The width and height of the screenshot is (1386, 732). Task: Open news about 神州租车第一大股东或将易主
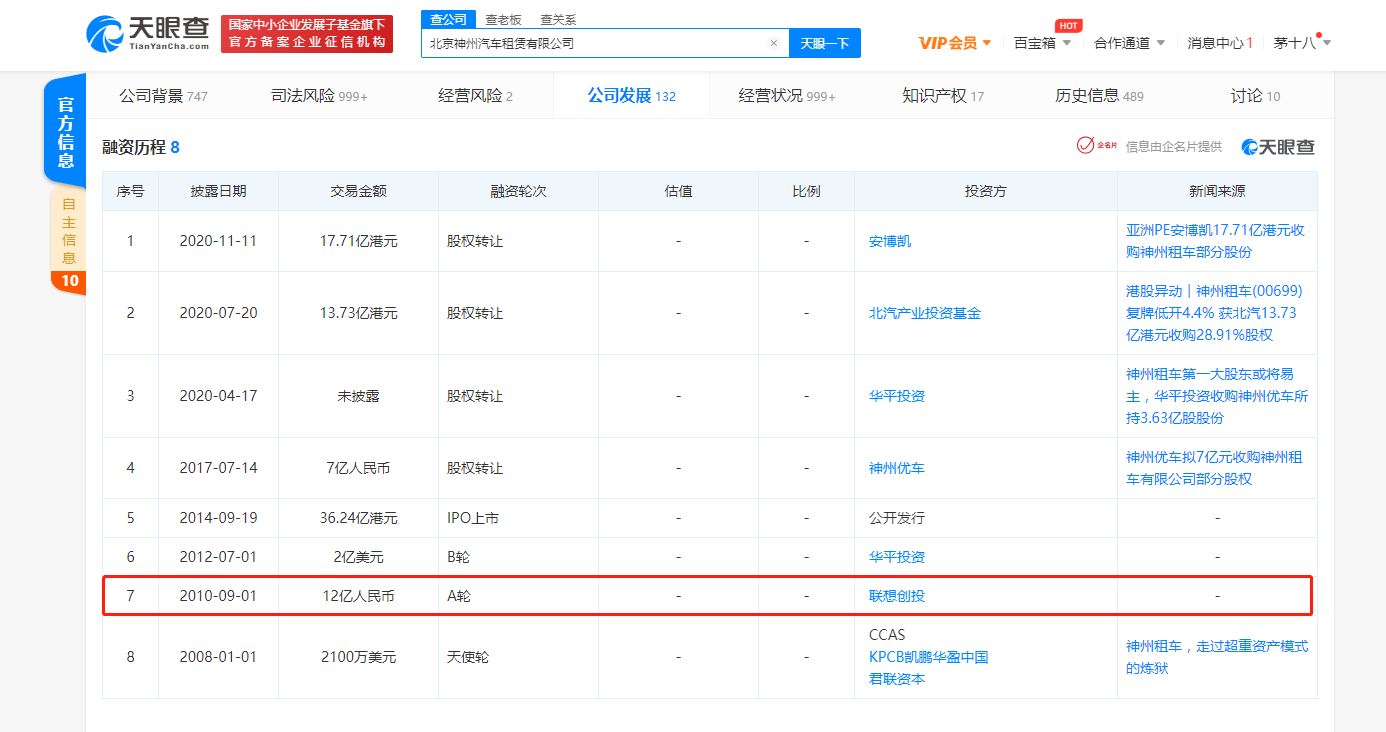[1217, 396]
